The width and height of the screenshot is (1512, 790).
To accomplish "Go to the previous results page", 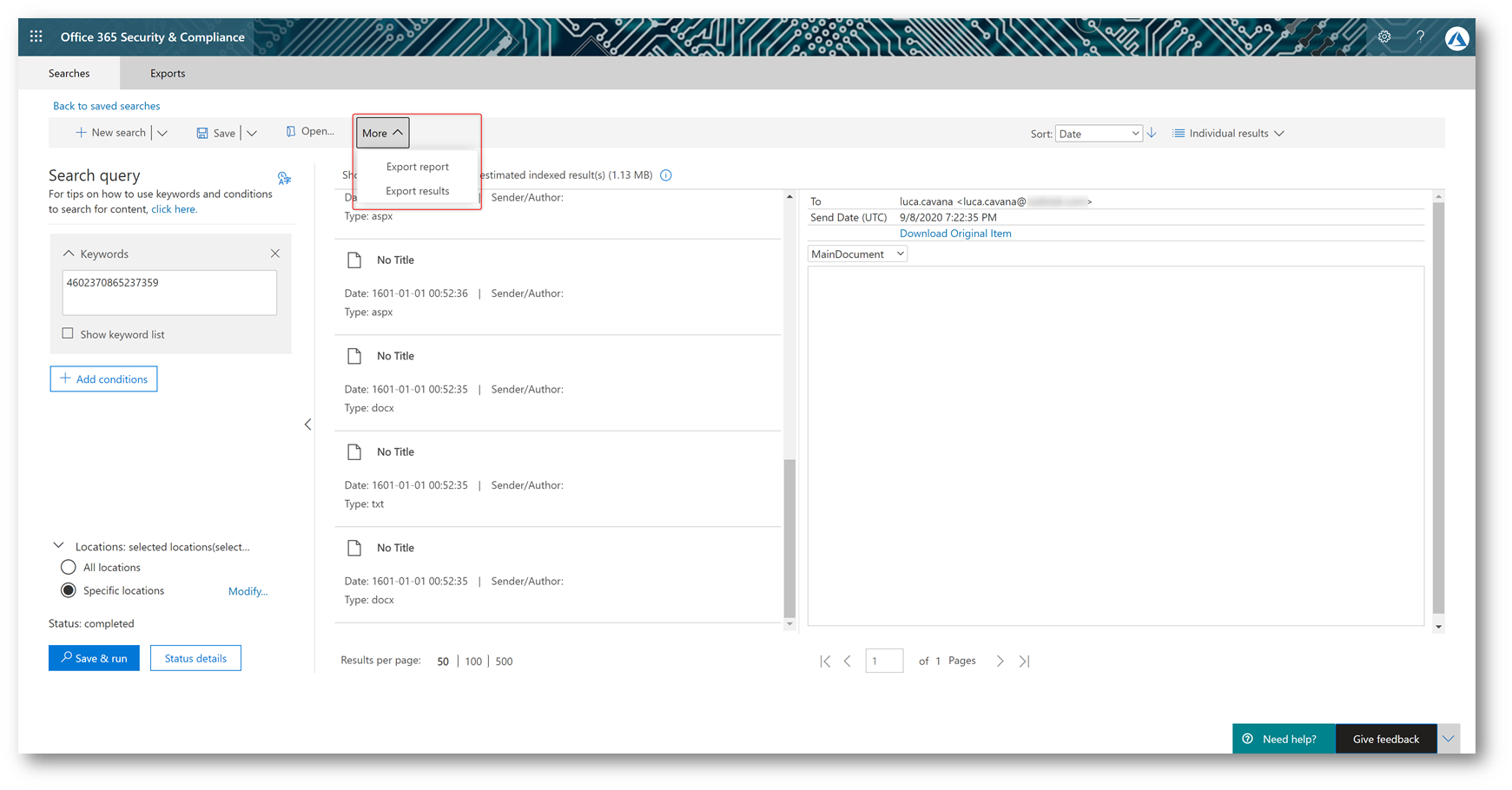I will 848,662.
